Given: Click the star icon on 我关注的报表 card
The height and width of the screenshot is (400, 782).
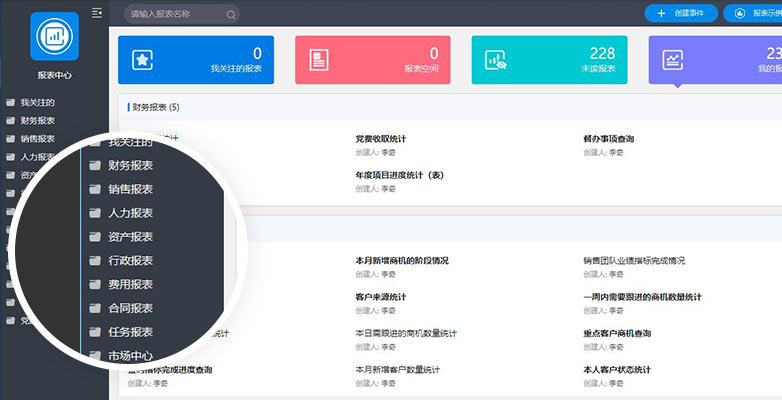Looking at the screenshot, I should [x=142, y=60].
